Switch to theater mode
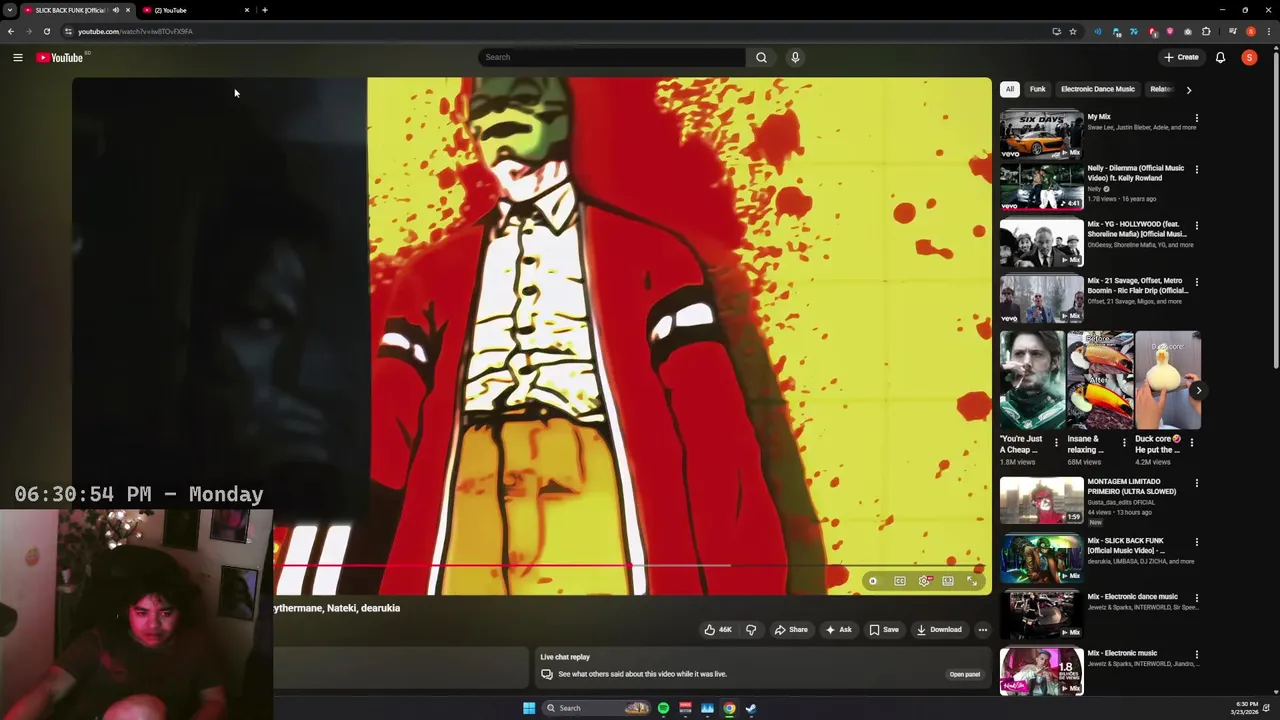 [948, 581]
